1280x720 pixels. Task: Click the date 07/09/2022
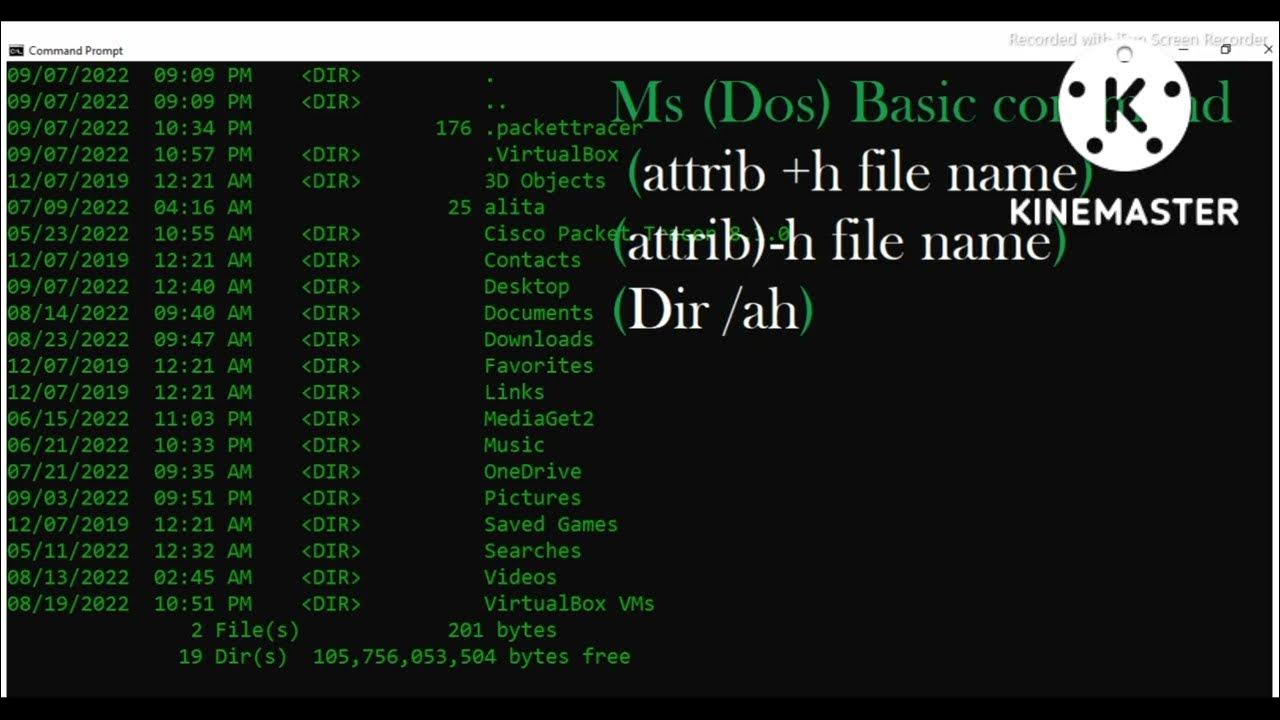click(x=68, y=207)
